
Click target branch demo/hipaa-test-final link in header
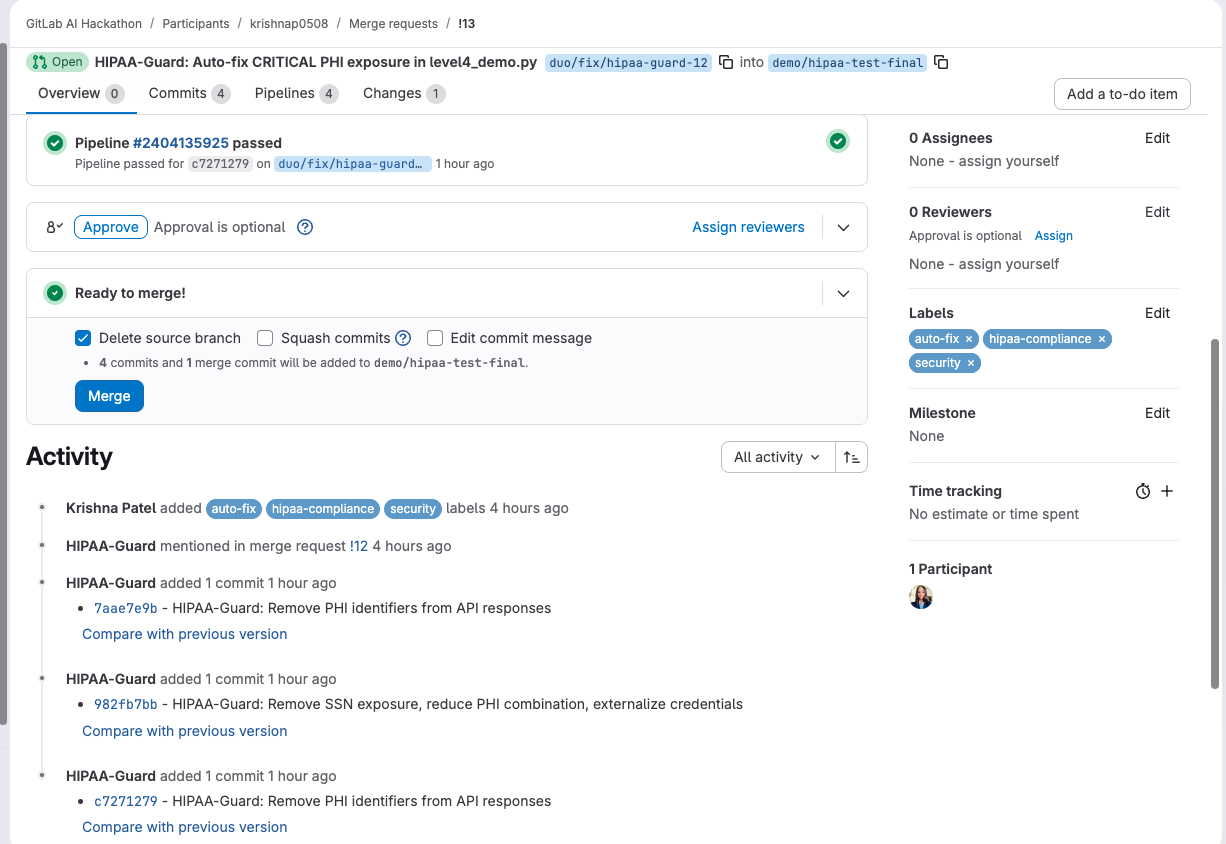click(x=848, y=62)
